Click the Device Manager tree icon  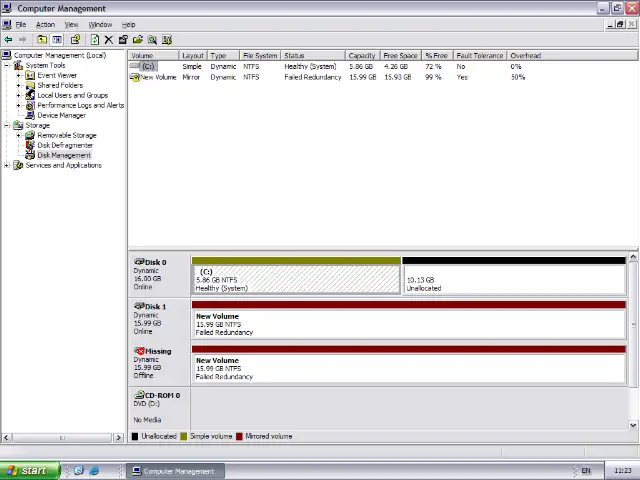tap(30, 116)
